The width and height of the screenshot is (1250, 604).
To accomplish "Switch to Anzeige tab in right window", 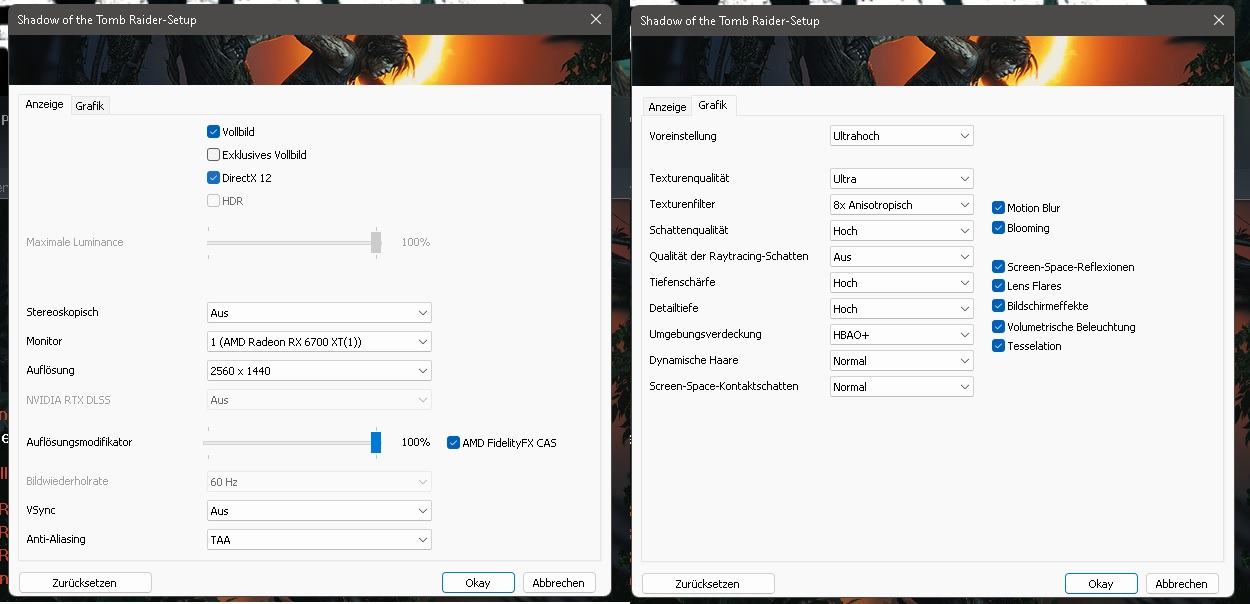I will [x=667, y=107].
